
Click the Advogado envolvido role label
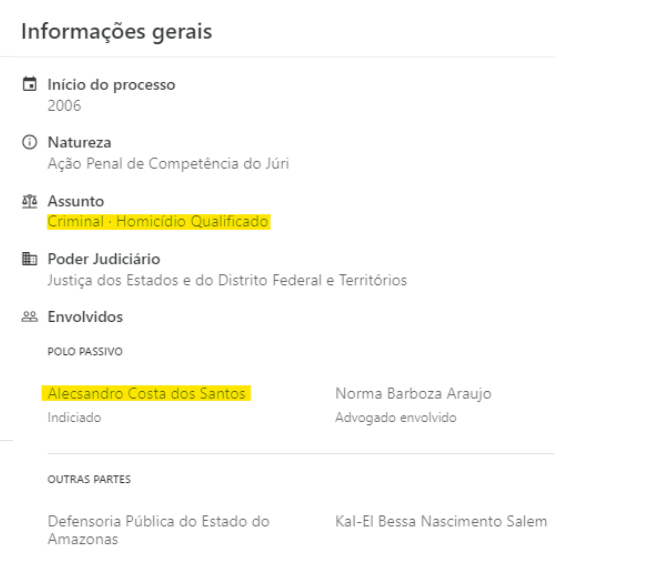[396, 417]
